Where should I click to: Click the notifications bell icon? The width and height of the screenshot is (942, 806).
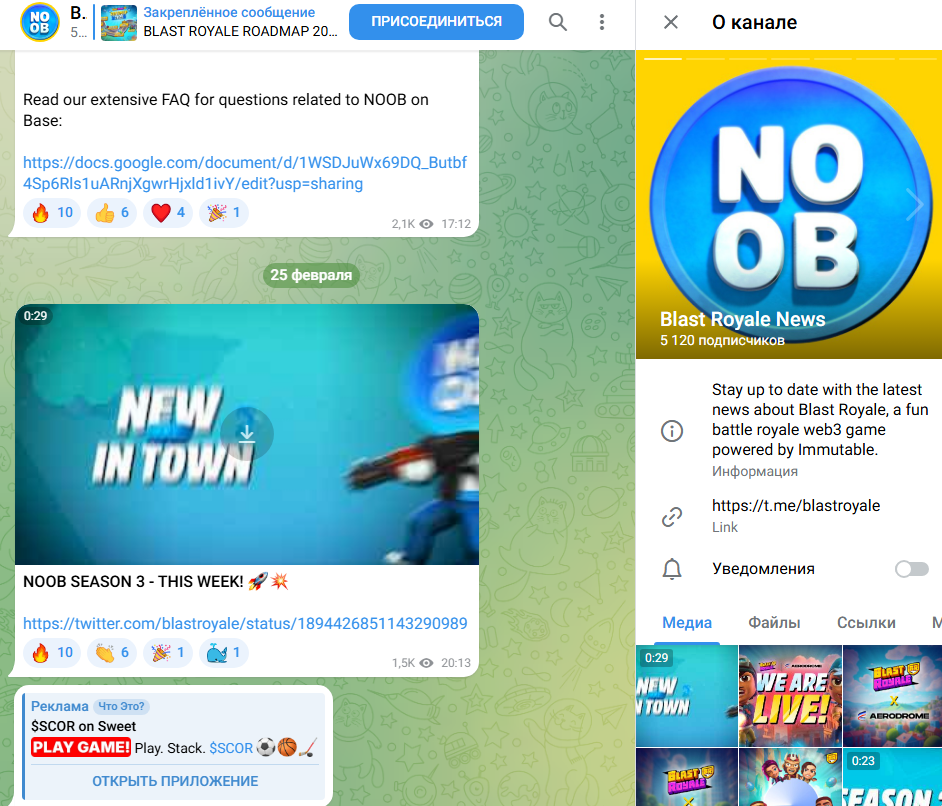672,569
